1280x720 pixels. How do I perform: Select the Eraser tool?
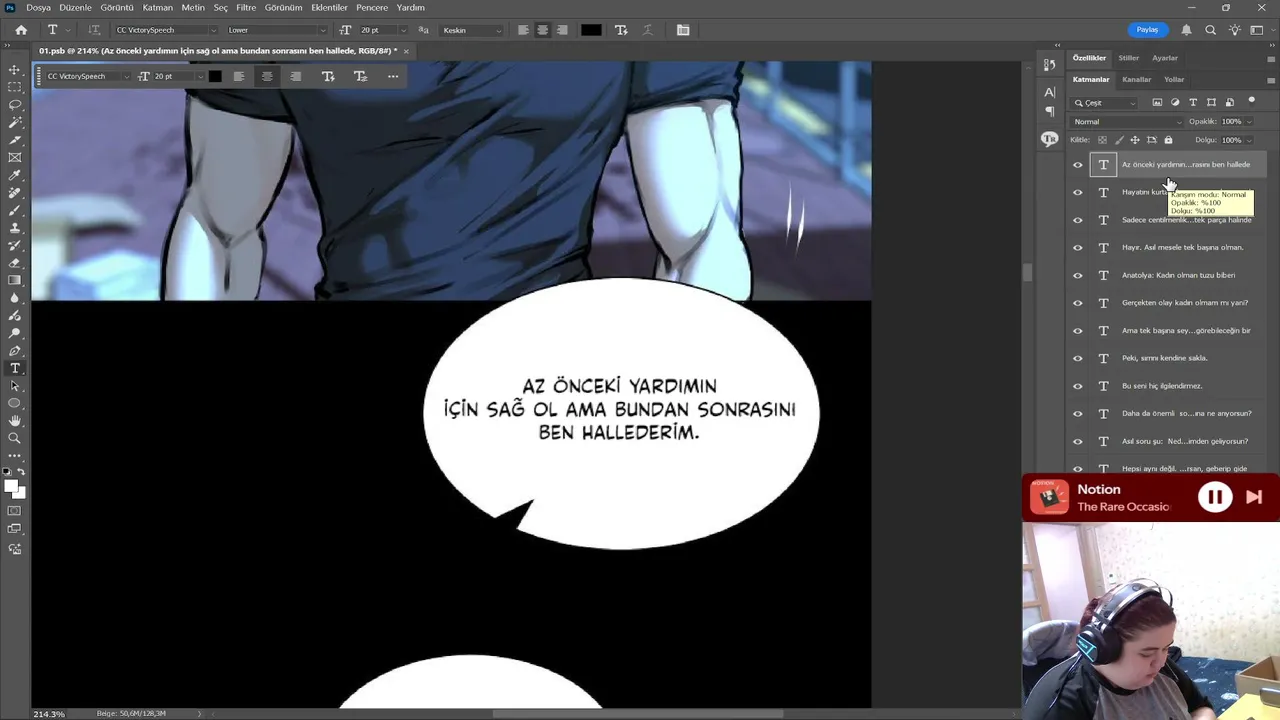(x=14, y=263)
